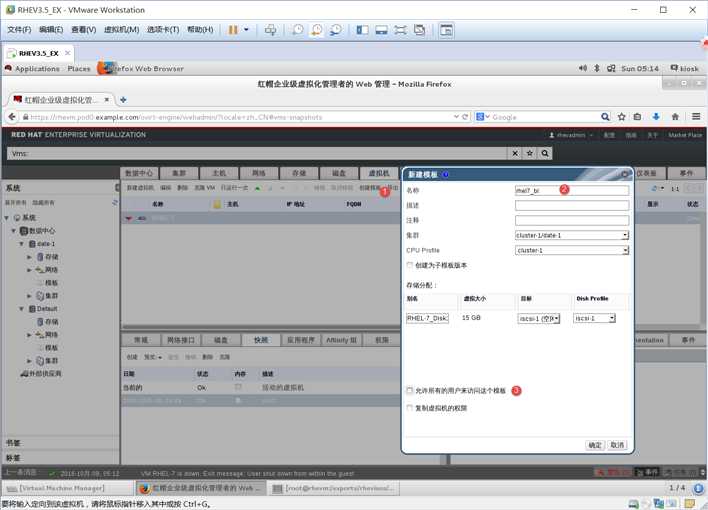708x510 pixels.
Task: Click the Firefox URL address field
Action: click(x=237, y=117)
